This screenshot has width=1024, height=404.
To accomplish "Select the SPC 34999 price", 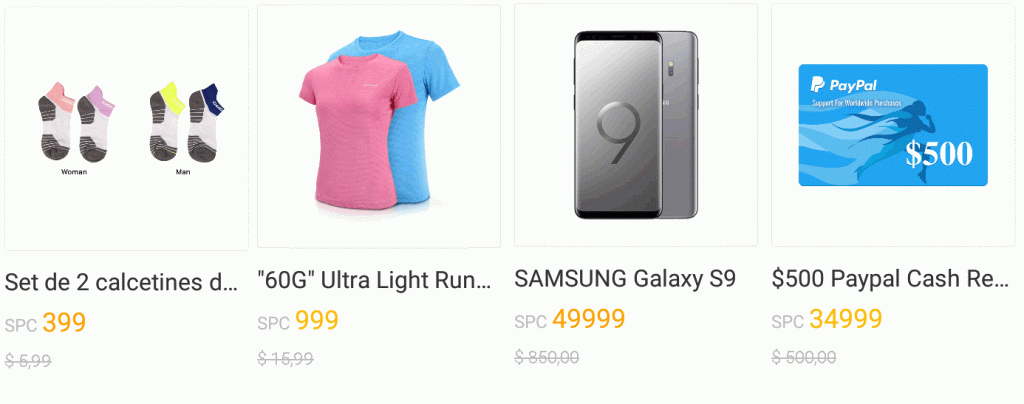I will pos(827,320).
